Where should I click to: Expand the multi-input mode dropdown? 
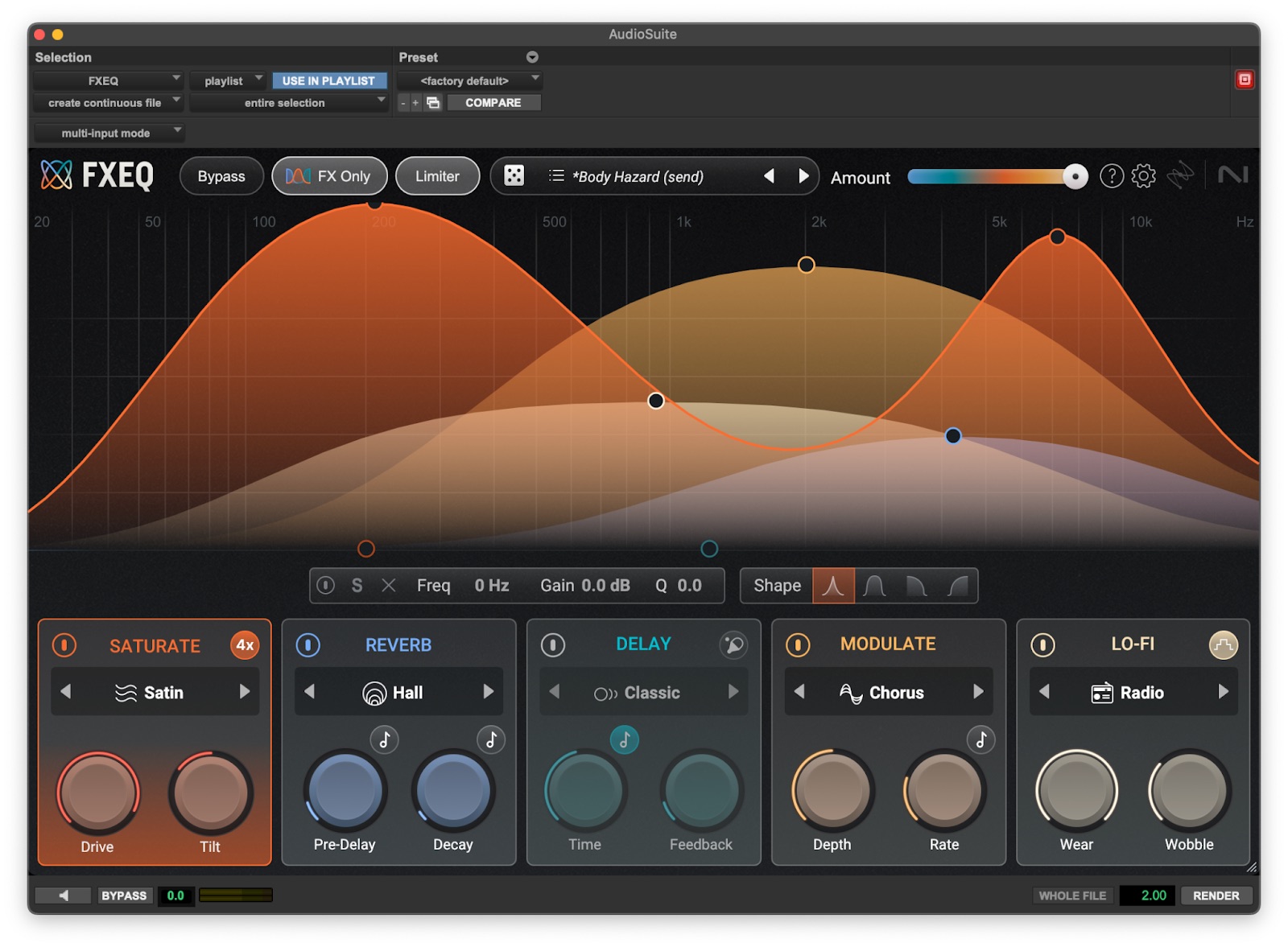(x=109, y=133)
